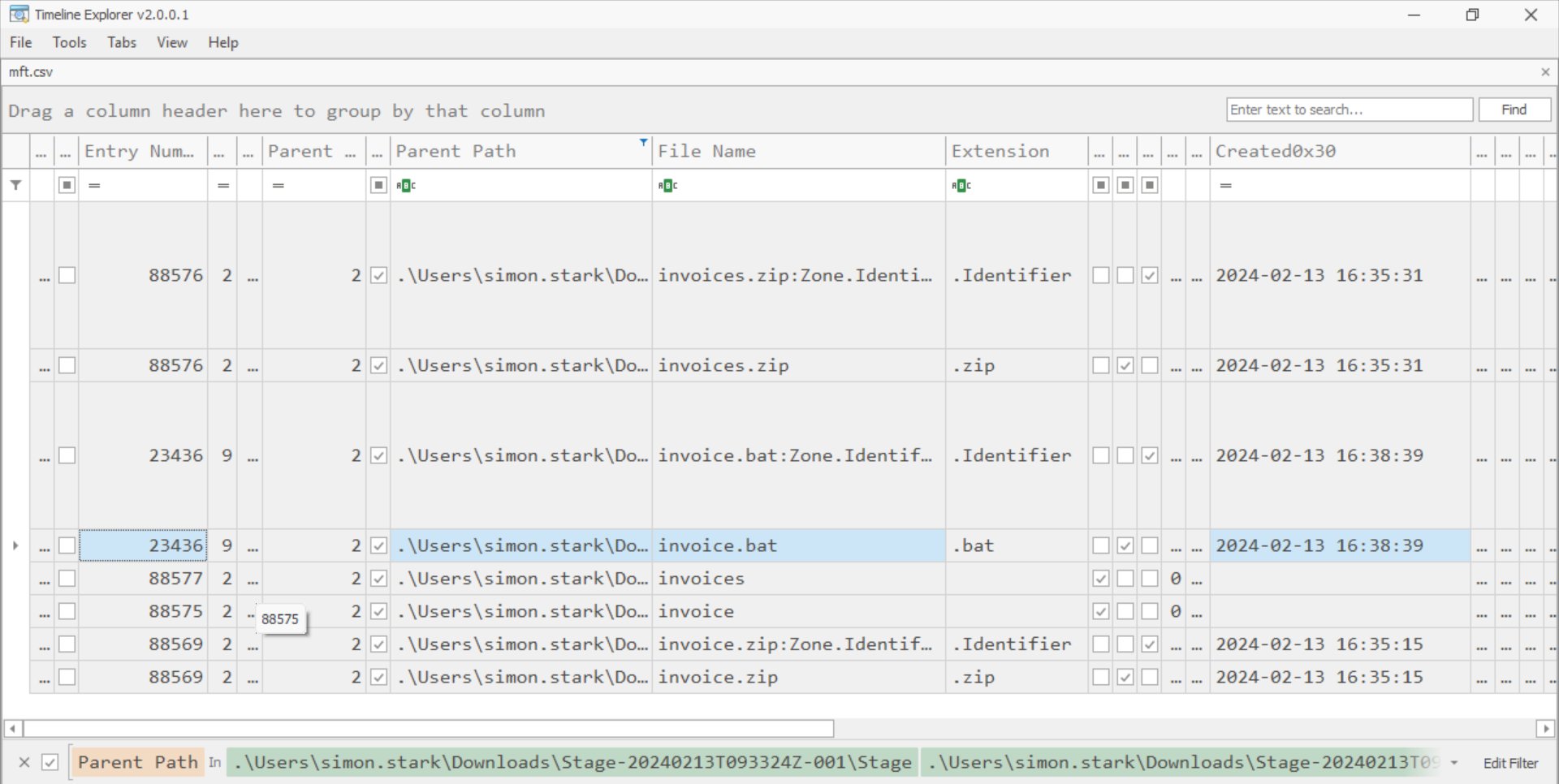Open the filter history dropdown arrow
The image size is (1559, 784).
coord(1454,763)
